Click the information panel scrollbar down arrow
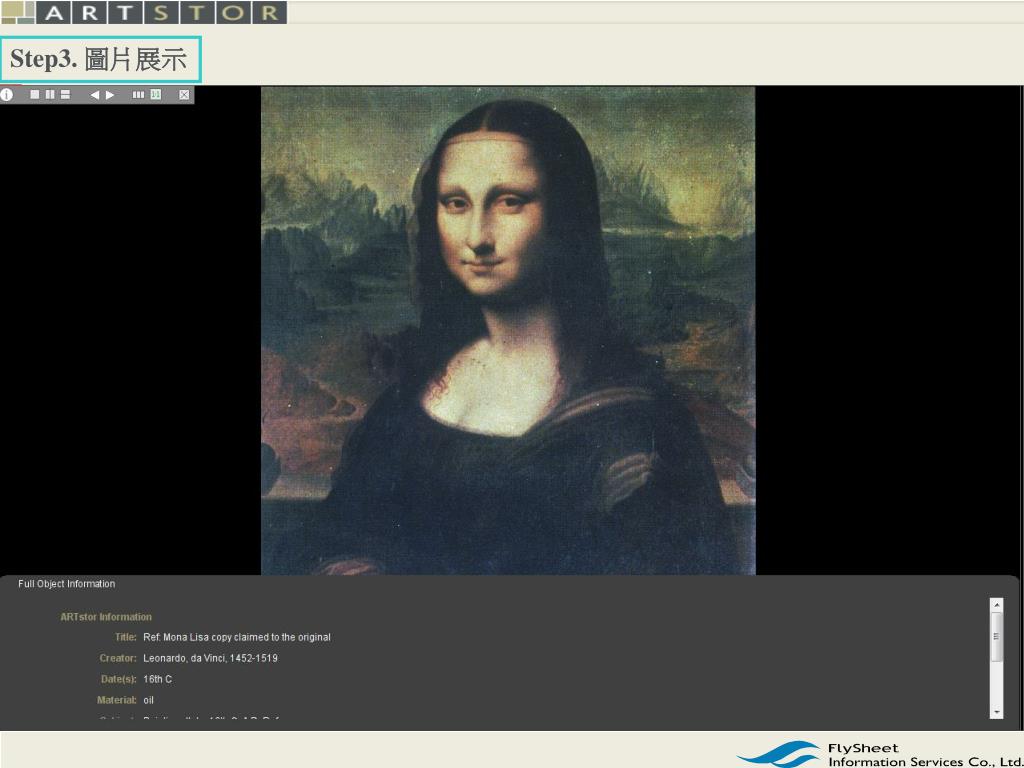The image size is (1024, 768). point(997,712)
